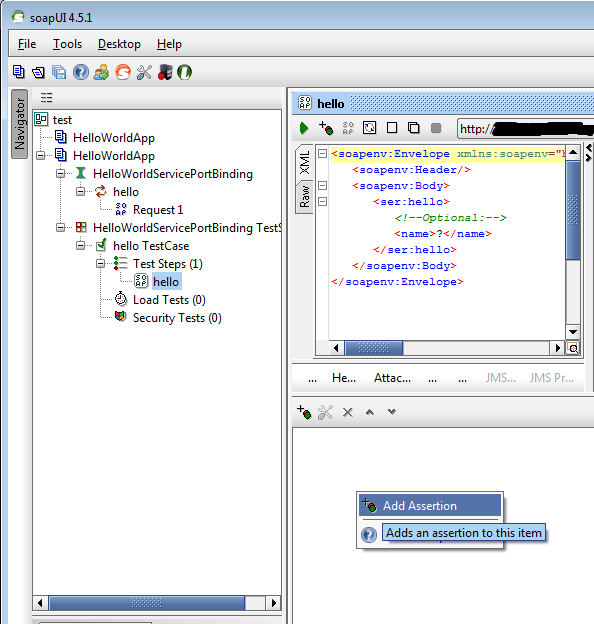Collapse the second HelloWorldApp project node
This screenshot has width=594, height=624.
point(41,155)
